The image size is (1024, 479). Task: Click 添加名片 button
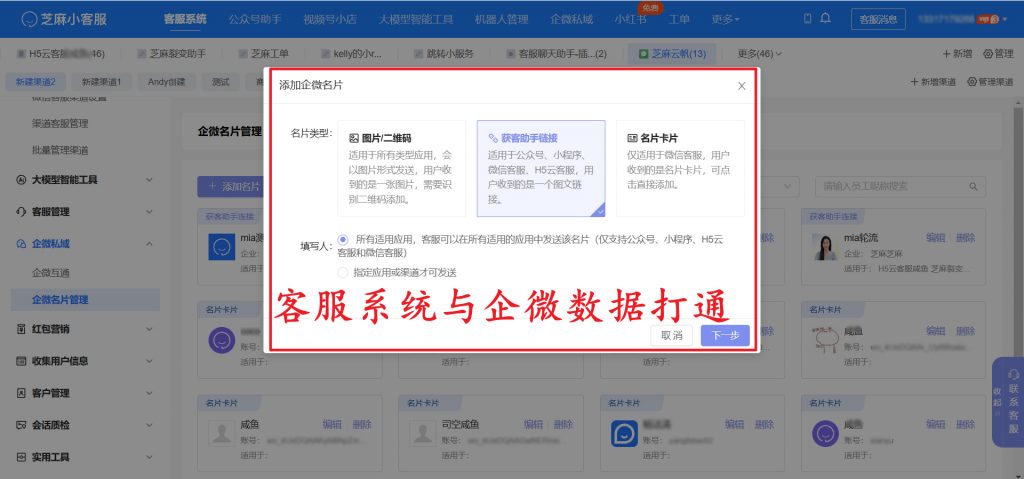coord(234,186)
